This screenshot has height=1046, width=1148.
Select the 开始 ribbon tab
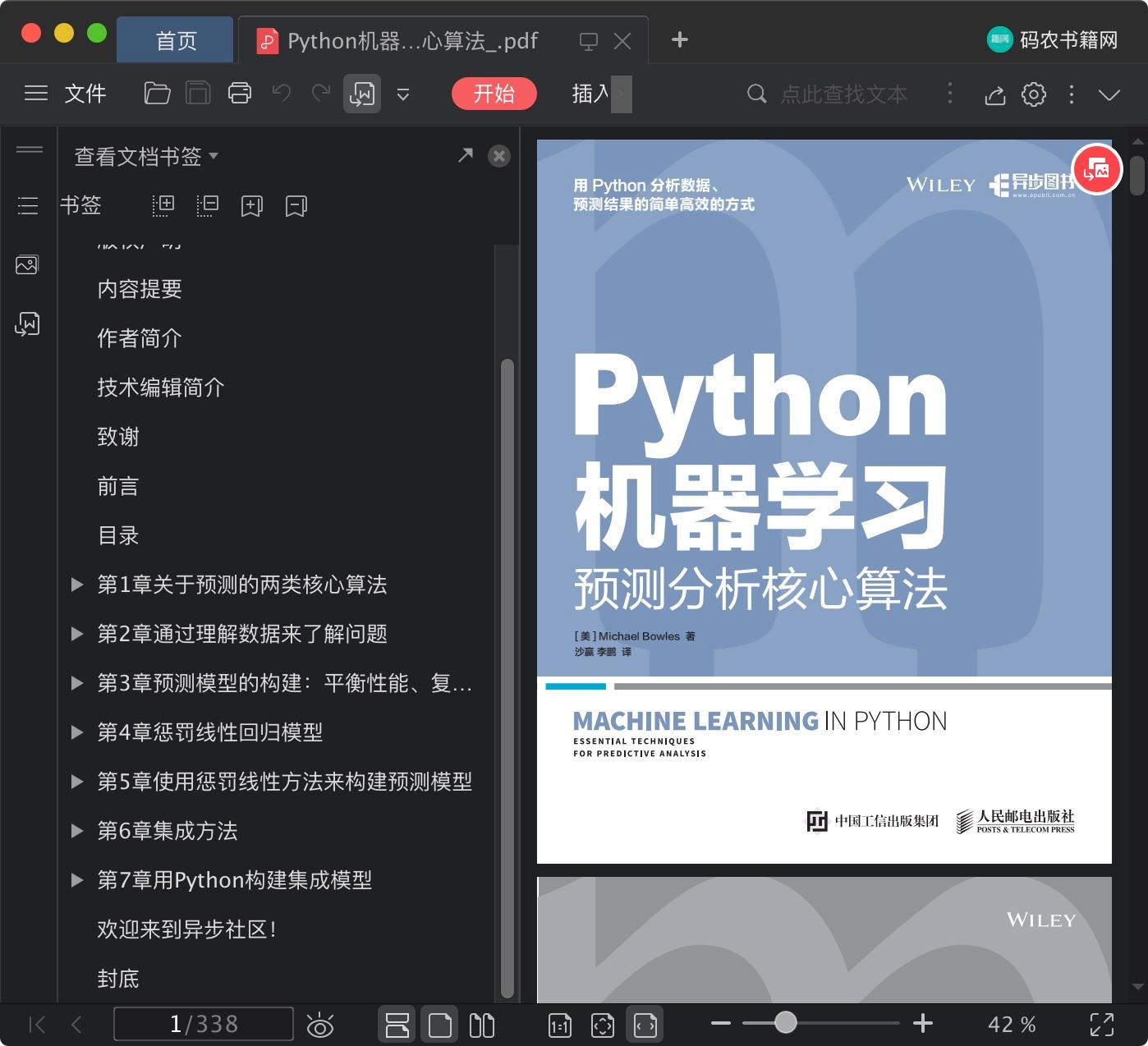click(494, 94)
